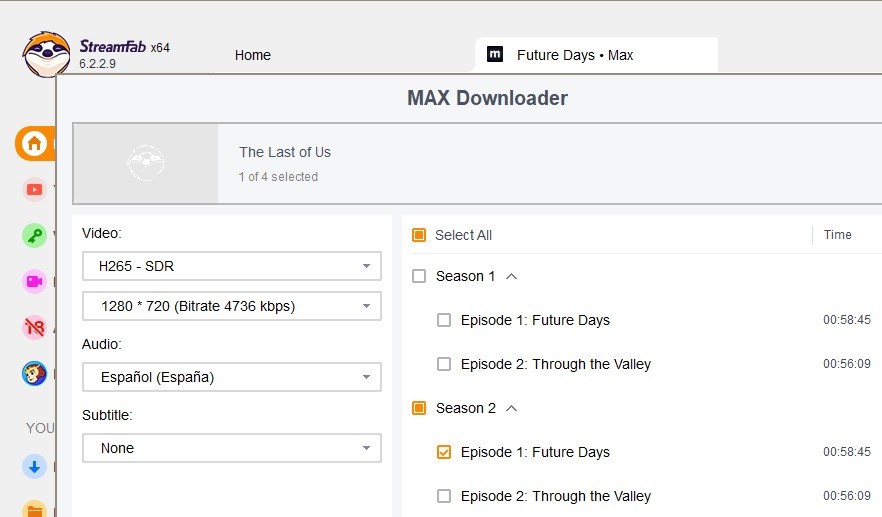This screenshot has width=882, height=517.
Task: Toggle the Select All checkbox
Action: (x=419, y=235)
